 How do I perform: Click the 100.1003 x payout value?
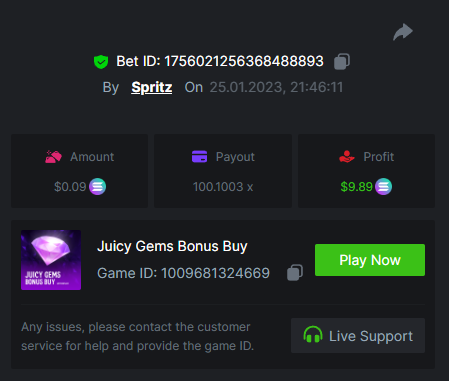(223, 187)
